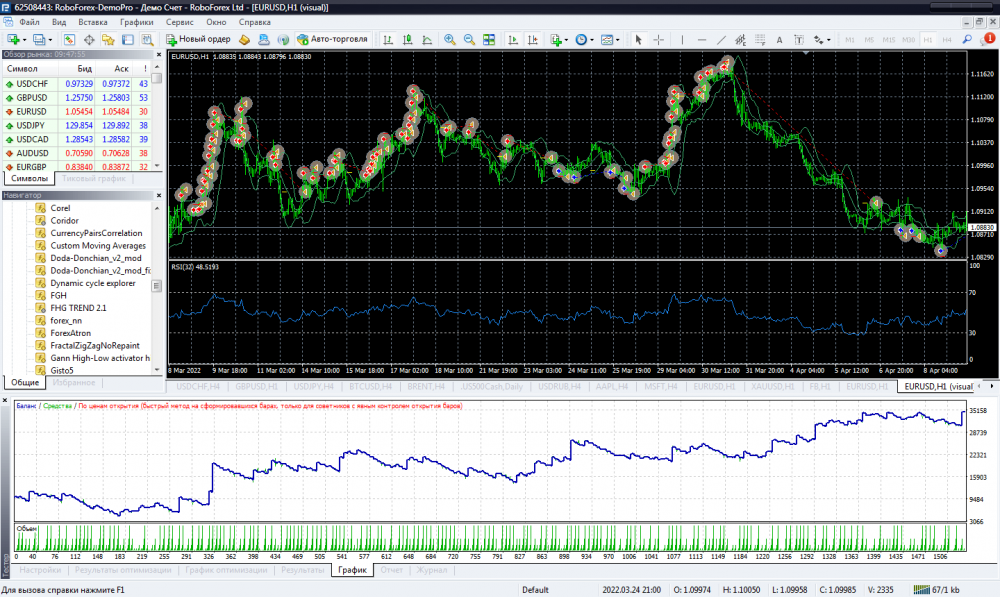Viewport: 1000px width, 597px height.
Task: Select the Text Label 'T' tool
Action: coord(798,40)
